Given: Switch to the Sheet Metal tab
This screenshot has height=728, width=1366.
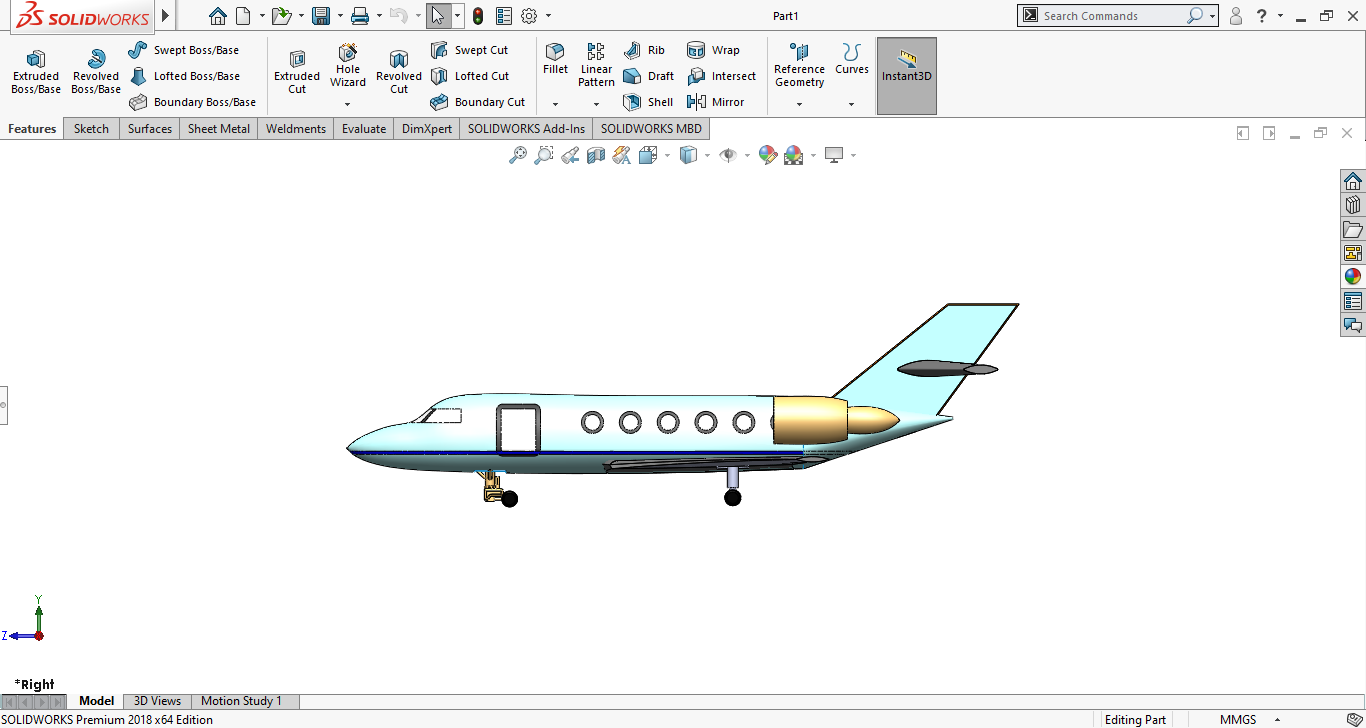Looking at the screenshot, I should (x=219, y=129).
